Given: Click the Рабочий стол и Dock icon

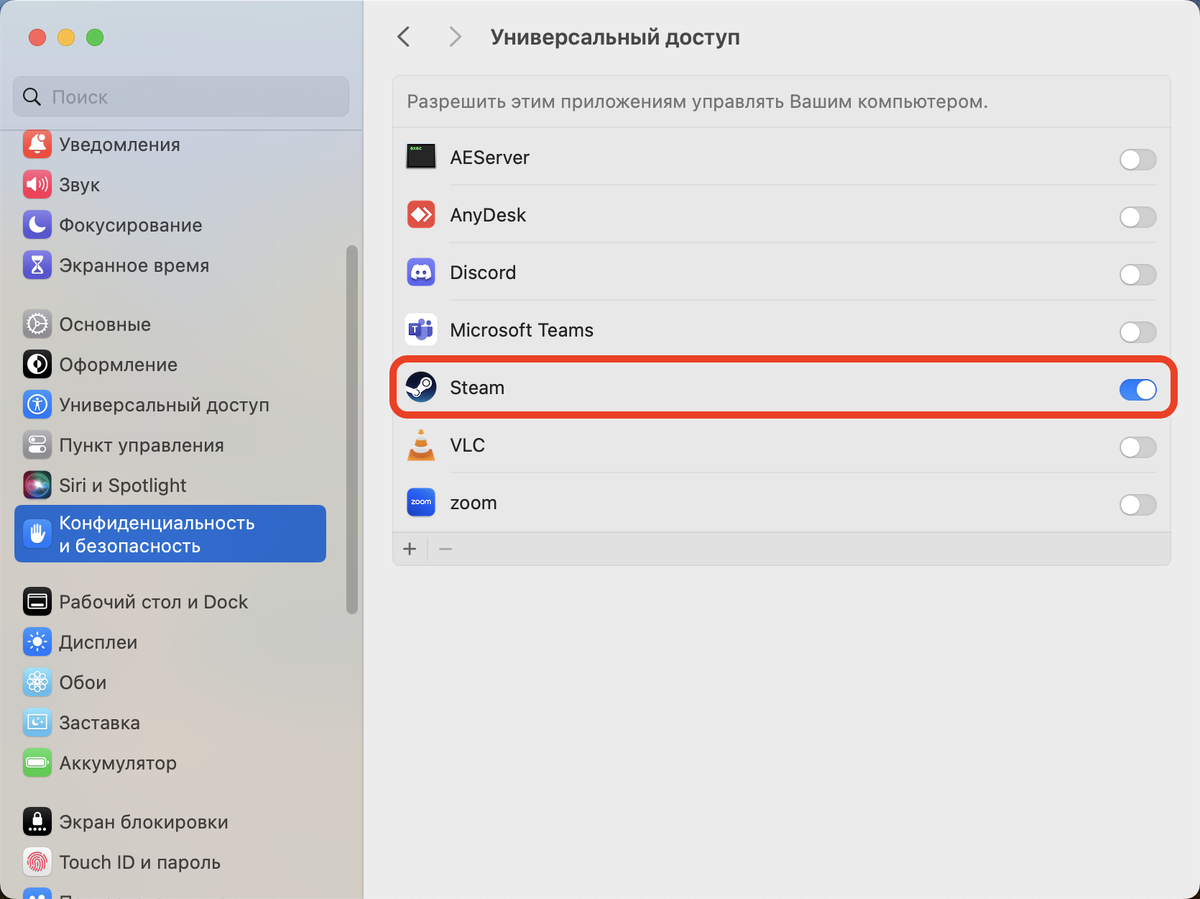Looking at the screenshot, I should 37,602.
